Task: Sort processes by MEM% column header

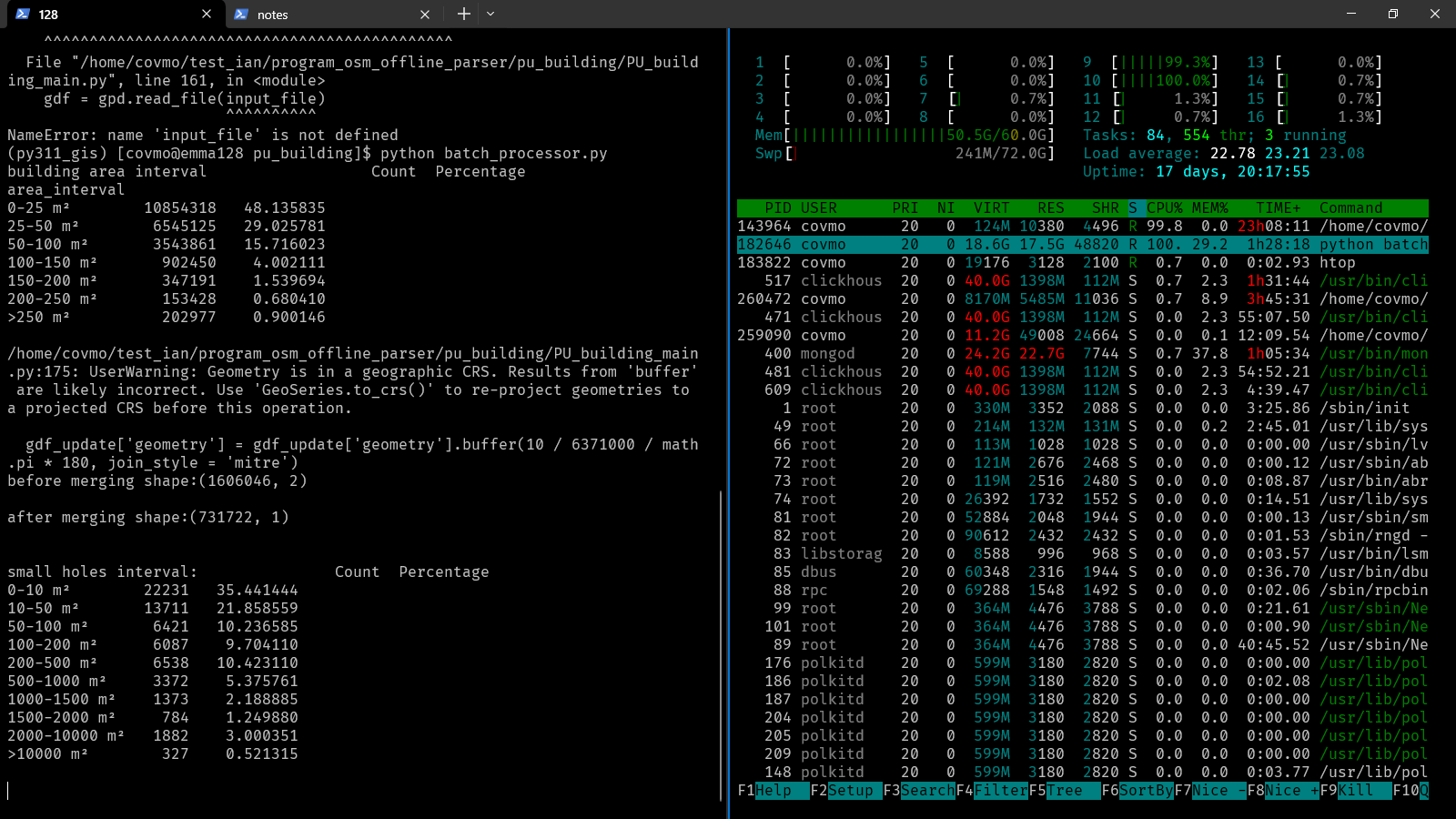Action: coord(1210,208)
